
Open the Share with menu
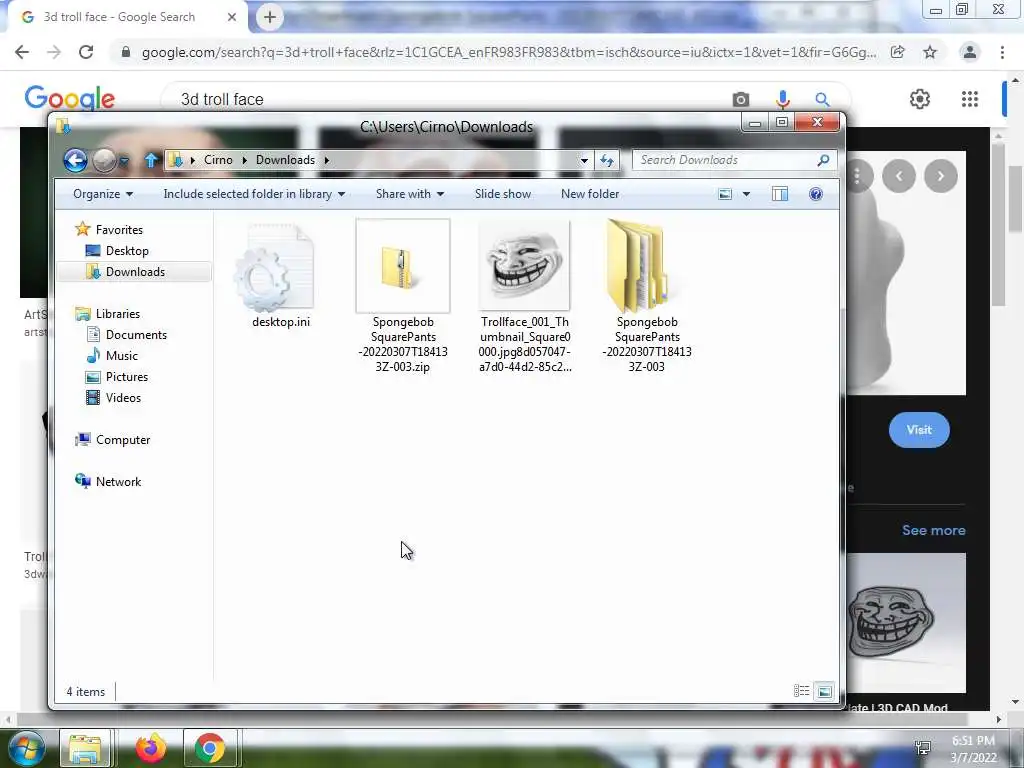coord(410,194)
